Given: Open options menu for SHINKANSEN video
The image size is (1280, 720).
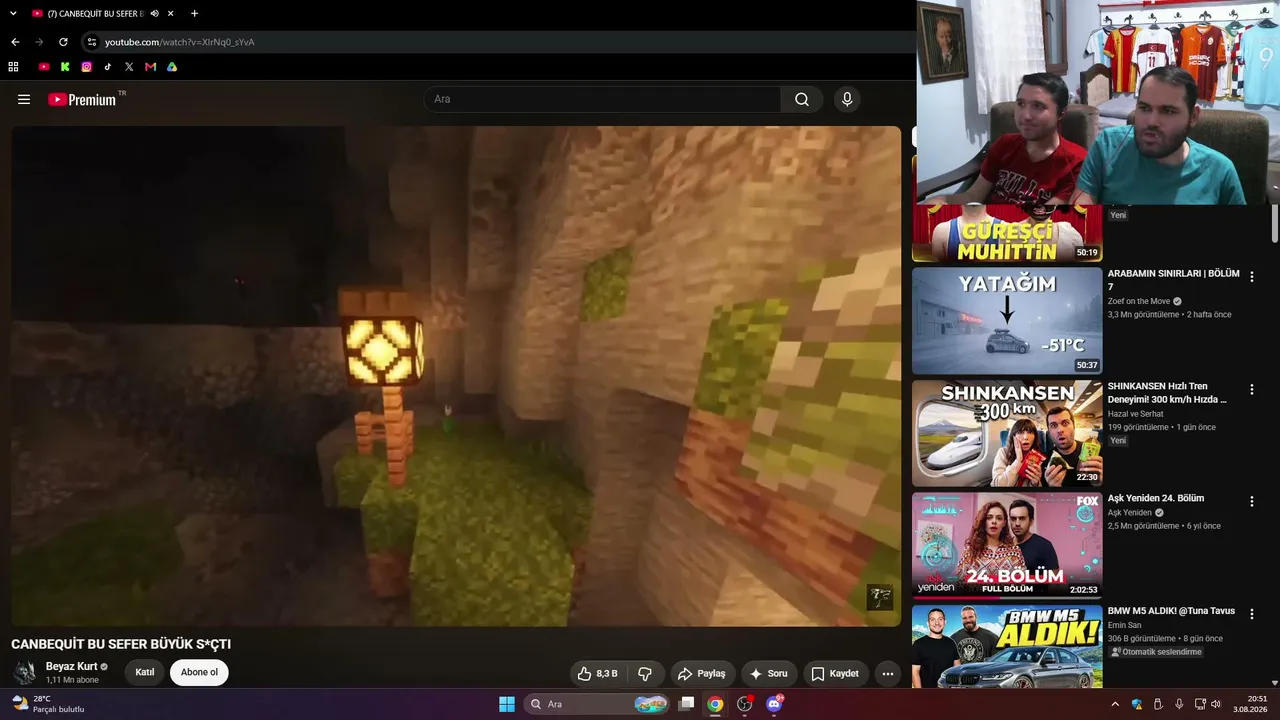Looking at the screenshot, I should [x=1251, y=389].
